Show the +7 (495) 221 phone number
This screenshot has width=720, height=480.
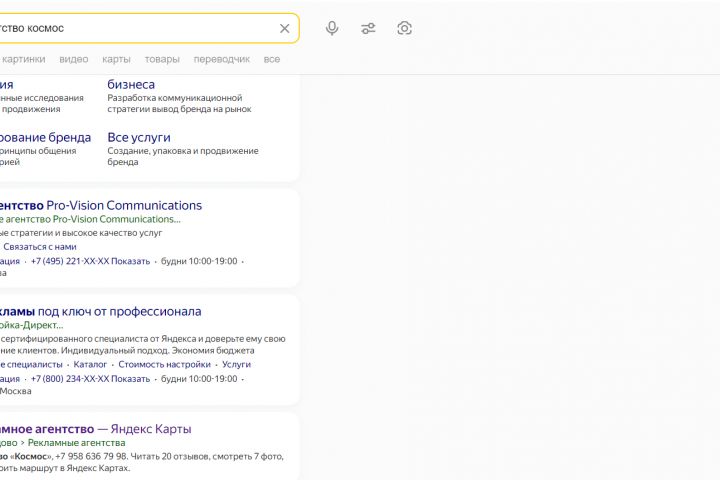90,261
